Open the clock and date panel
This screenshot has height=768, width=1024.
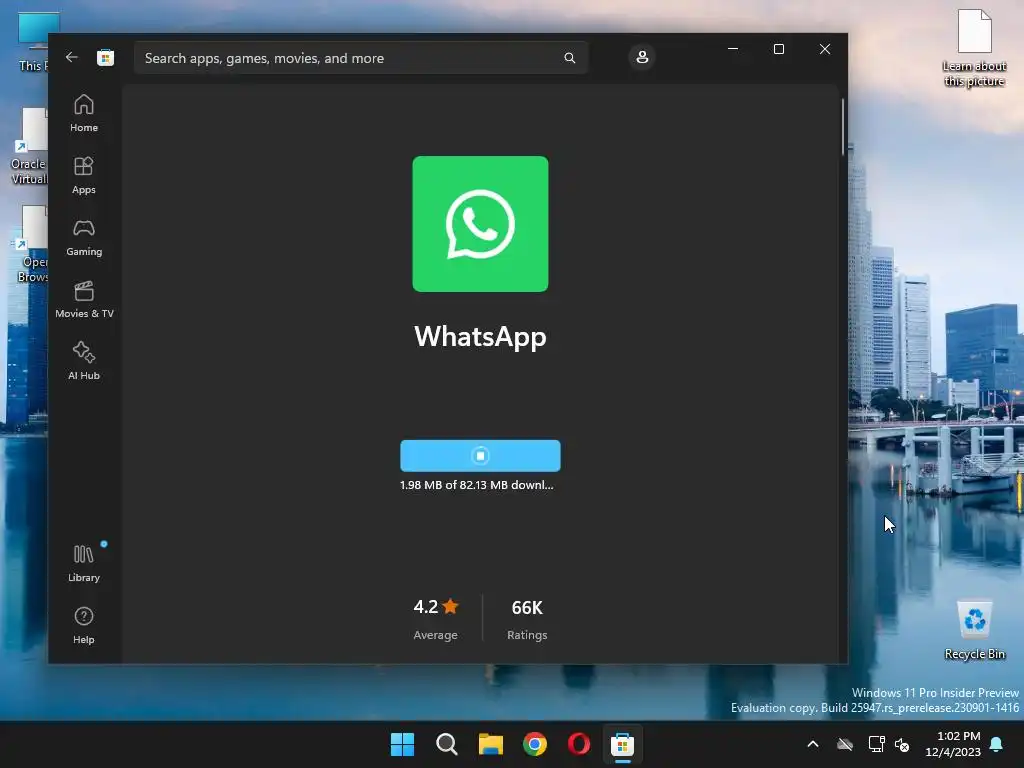click(x=953, y=744)
